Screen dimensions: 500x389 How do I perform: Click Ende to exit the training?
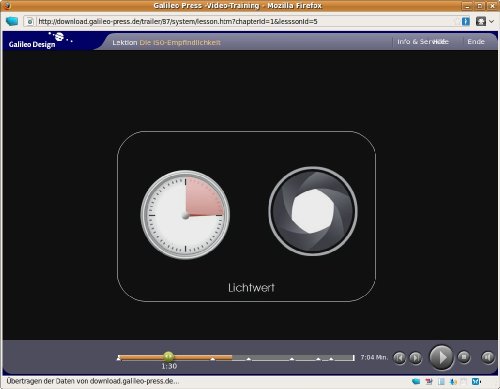click(476, 42)
